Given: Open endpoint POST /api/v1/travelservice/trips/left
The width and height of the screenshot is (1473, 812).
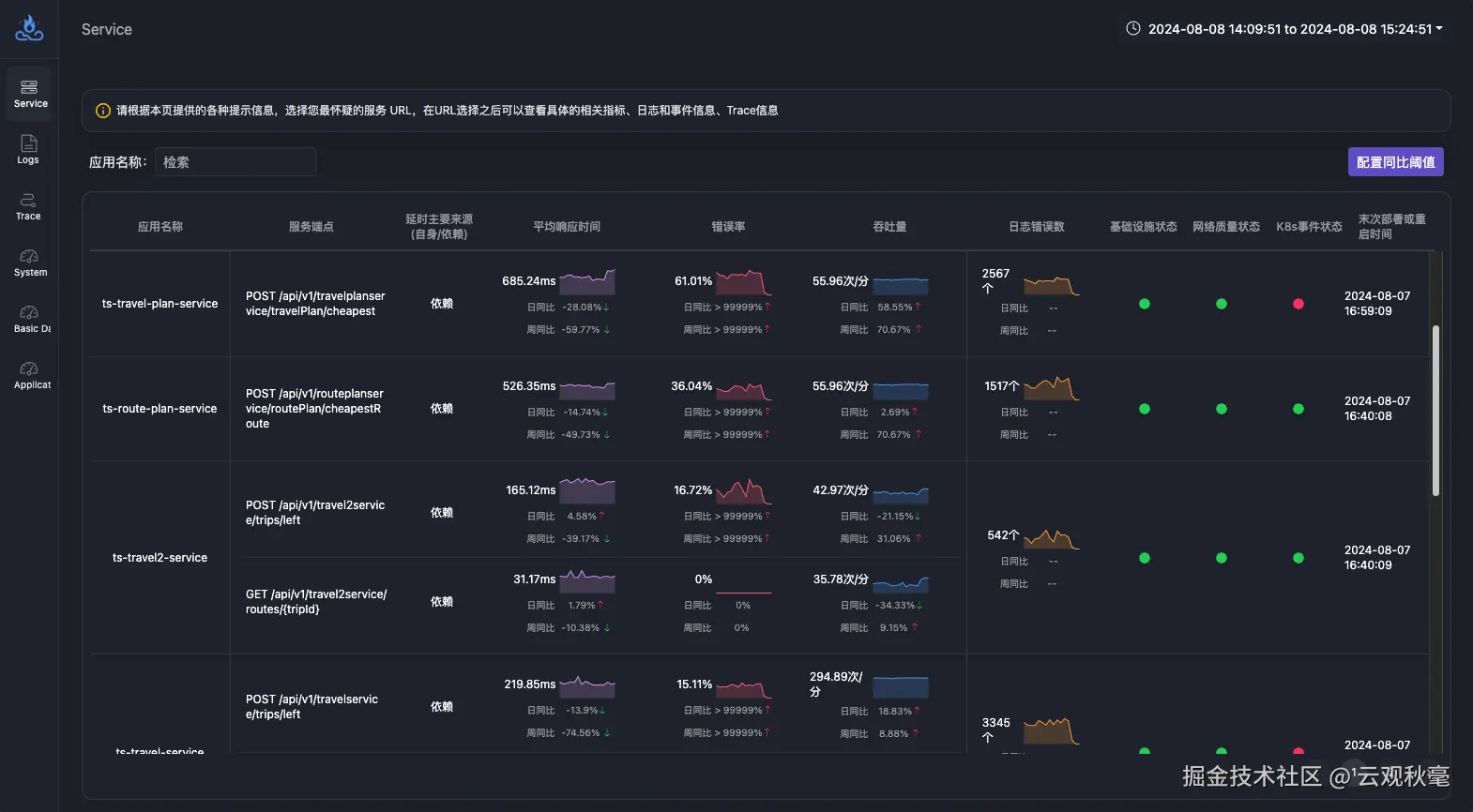Looking at the screenshot, I should click(311, 707).
